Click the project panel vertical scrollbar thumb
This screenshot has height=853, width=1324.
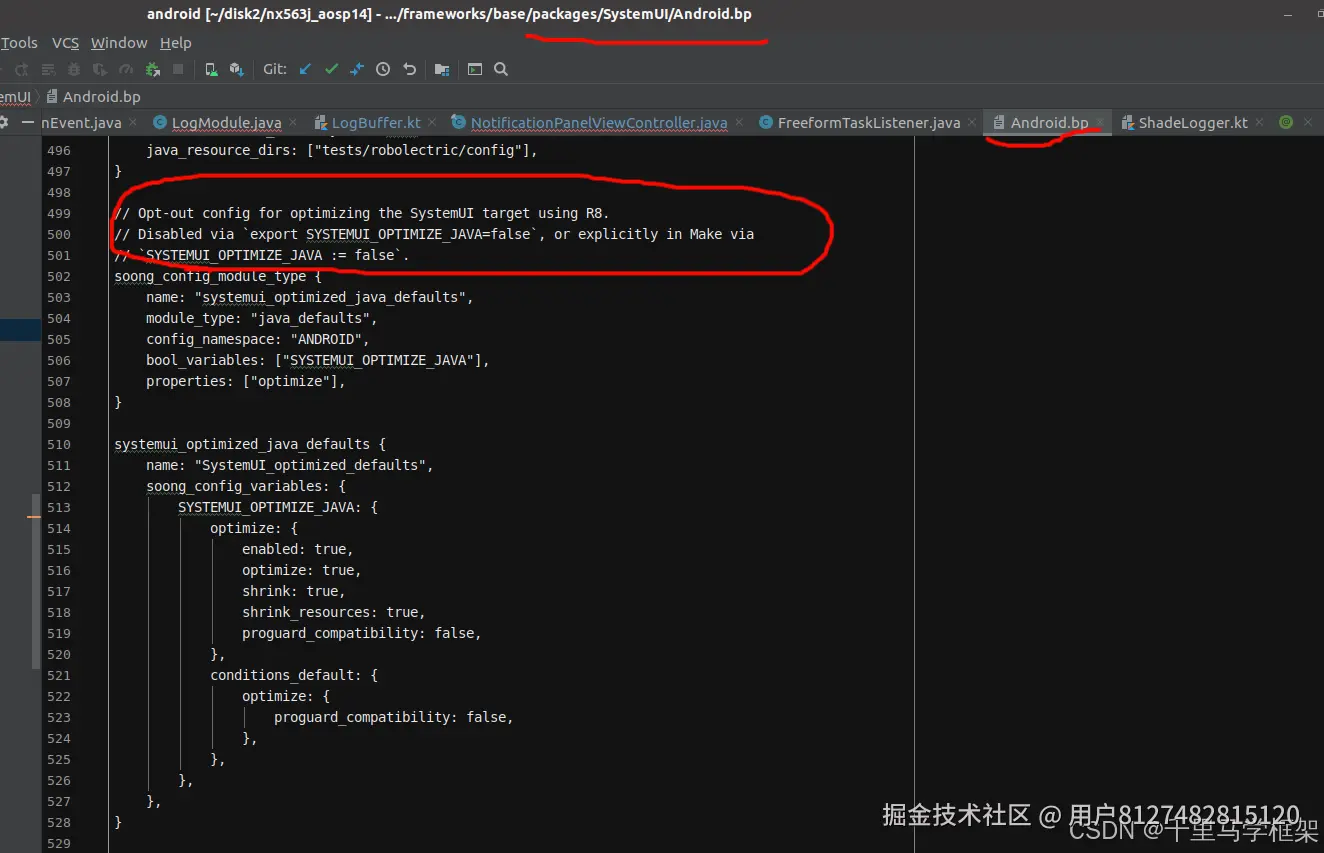click(x=37, y=580)
